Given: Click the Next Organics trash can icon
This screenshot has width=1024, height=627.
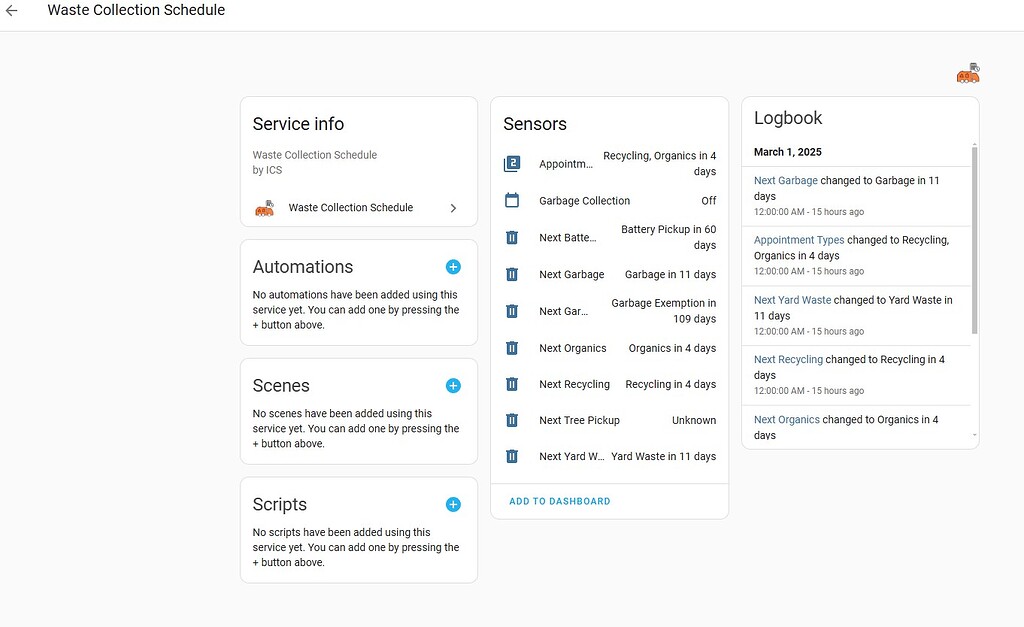Looking at the screenshot, I should (x=512, y=347).
